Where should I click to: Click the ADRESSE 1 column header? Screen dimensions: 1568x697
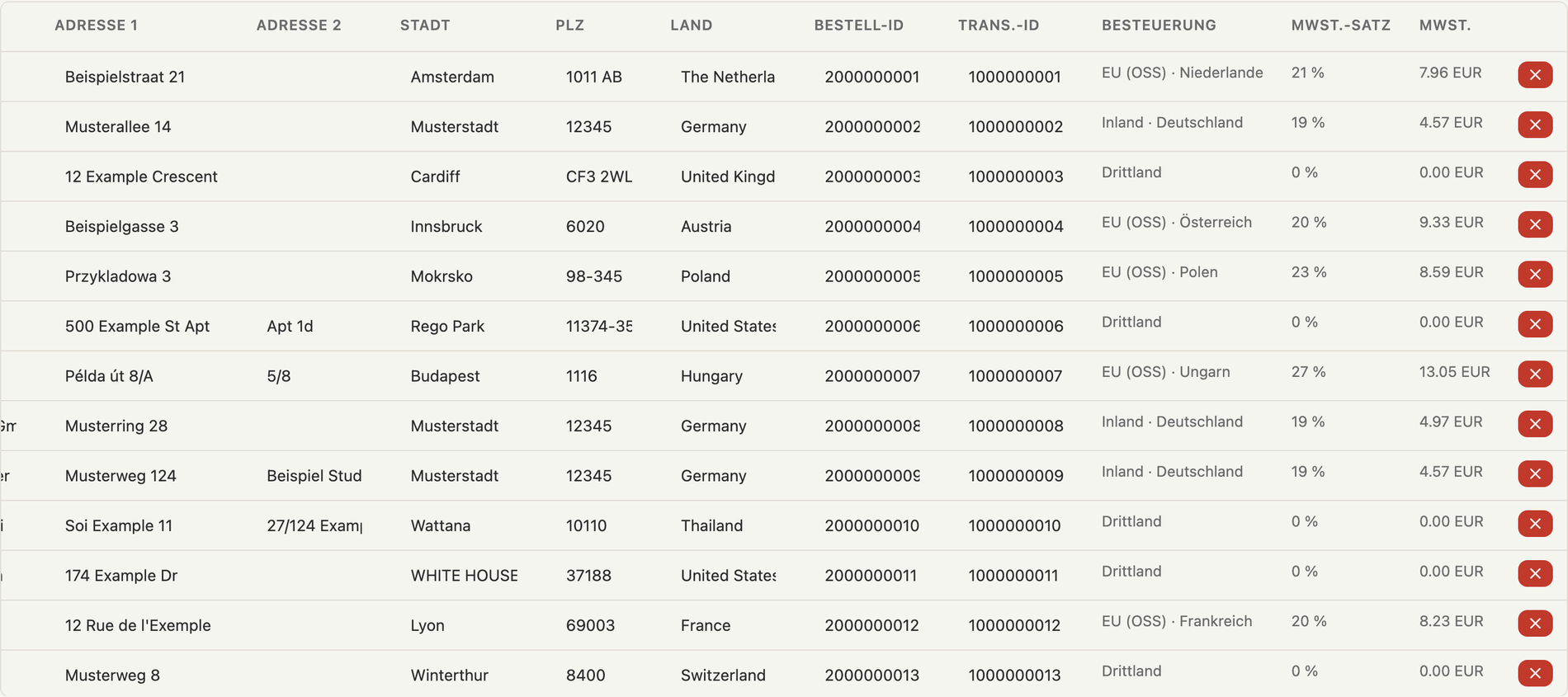(96, 26)
